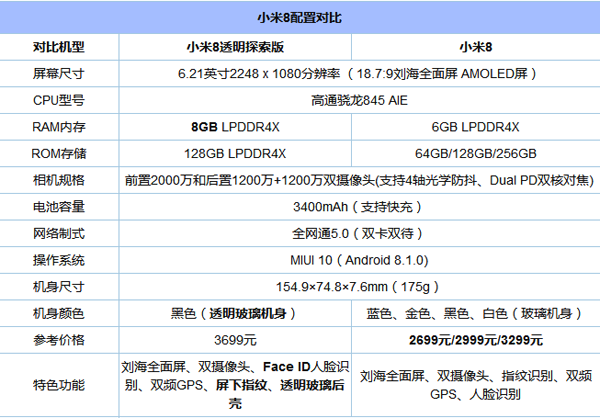Screen dimensions: 600x418
Task: Click the 小米8透明探索版 column header
Action: 235,47
